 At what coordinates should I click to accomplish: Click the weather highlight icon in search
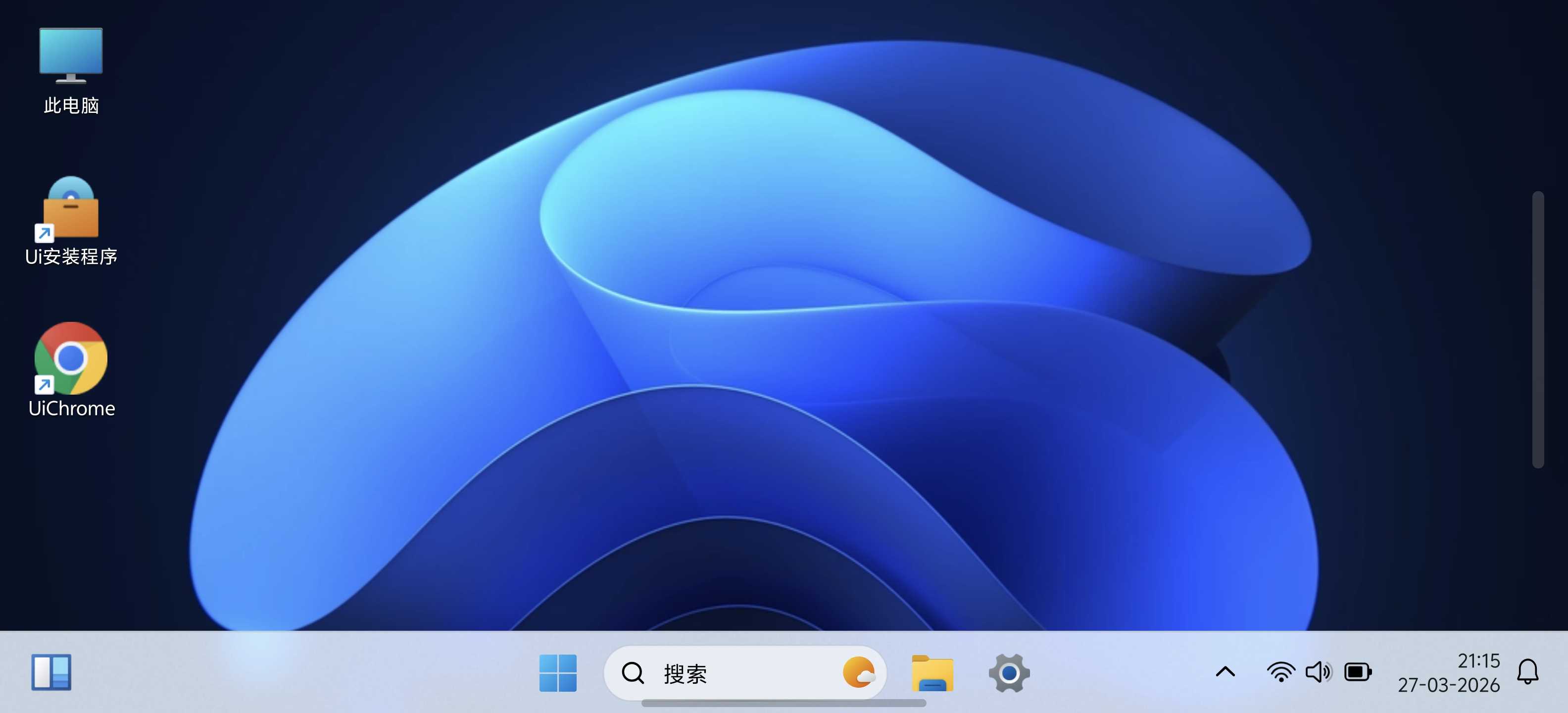click(858, 673)
